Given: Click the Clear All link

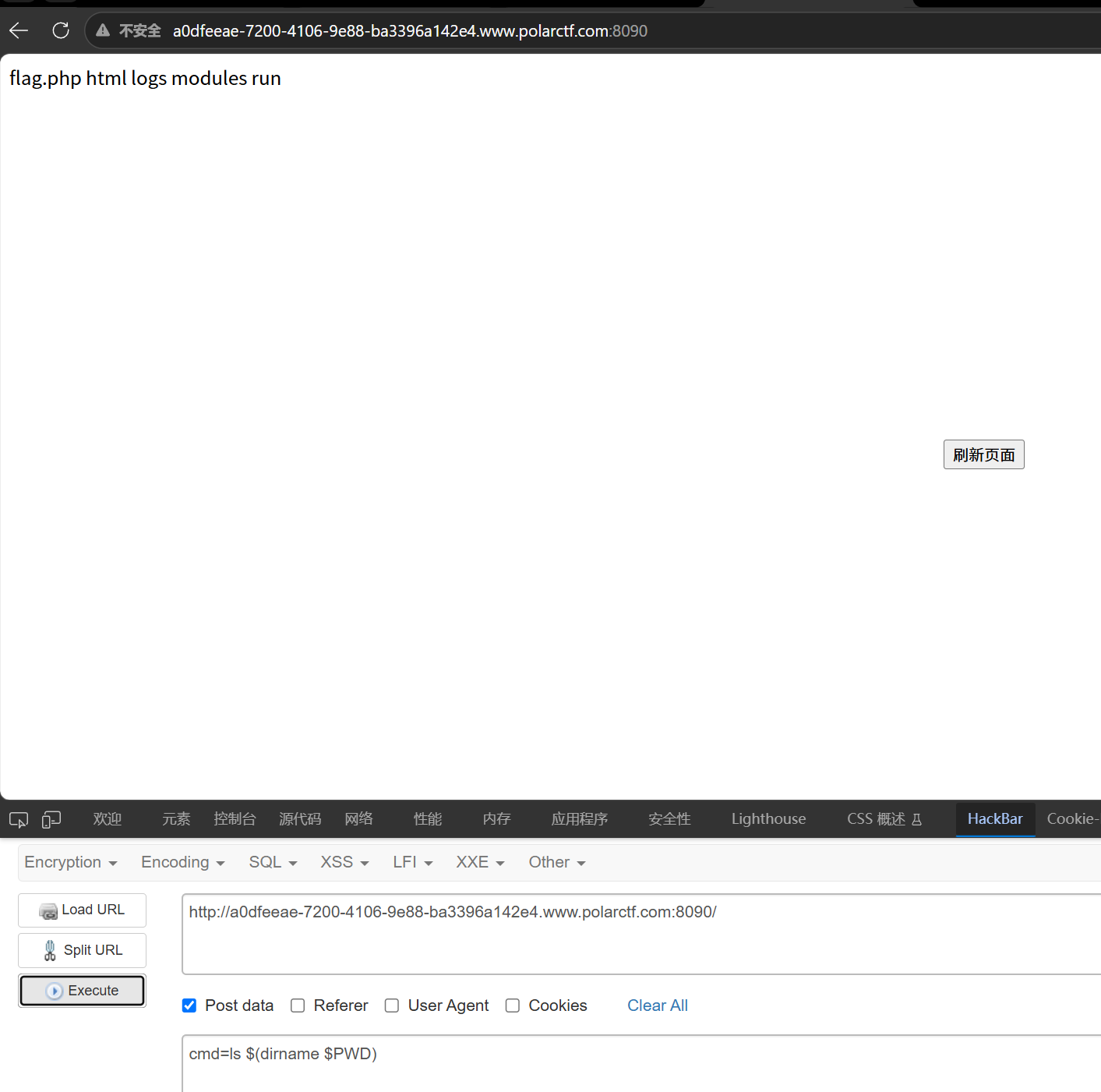Looking at the screenshot, I should (x=658, y=1005).
